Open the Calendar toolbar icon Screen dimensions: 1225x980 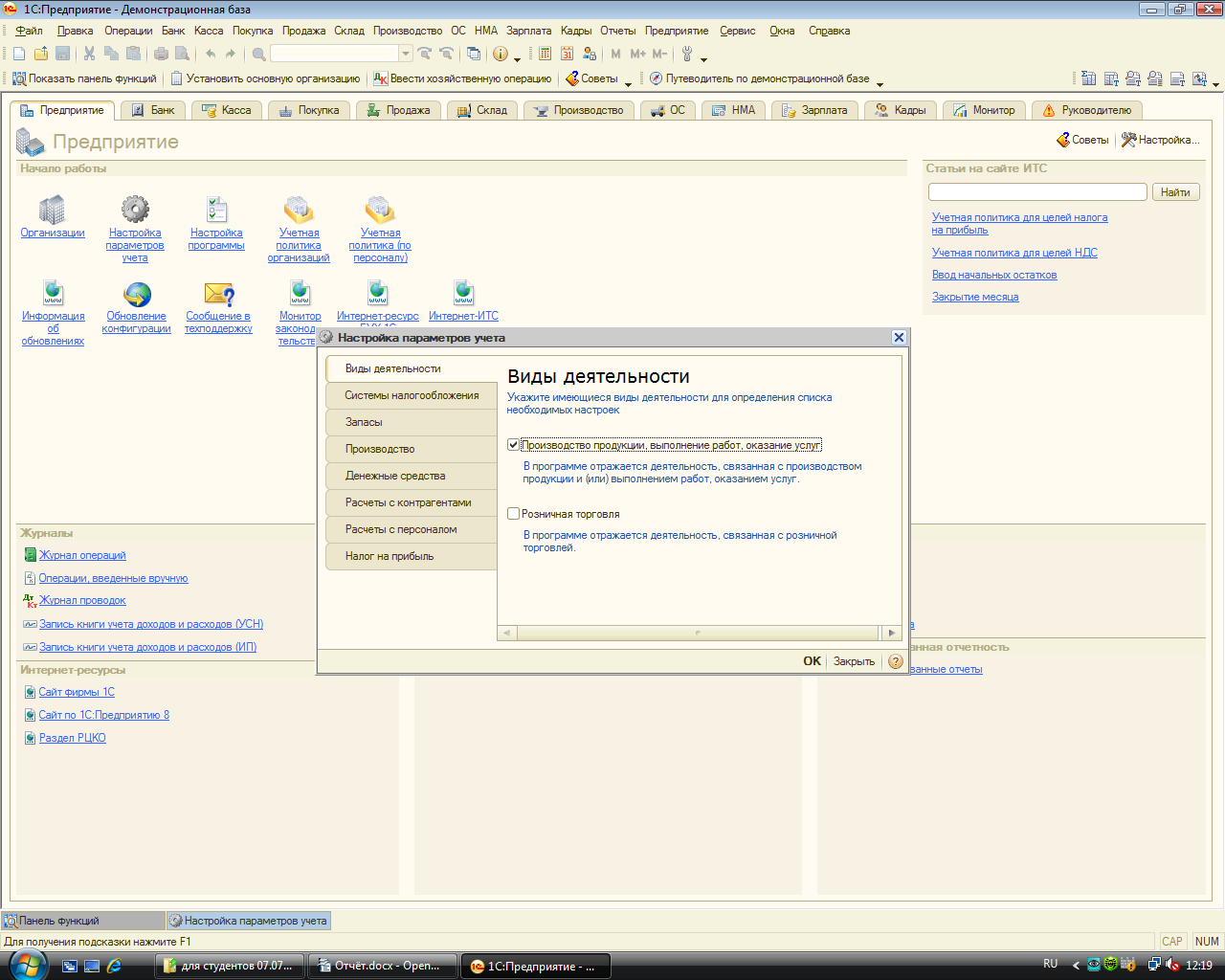568,54
